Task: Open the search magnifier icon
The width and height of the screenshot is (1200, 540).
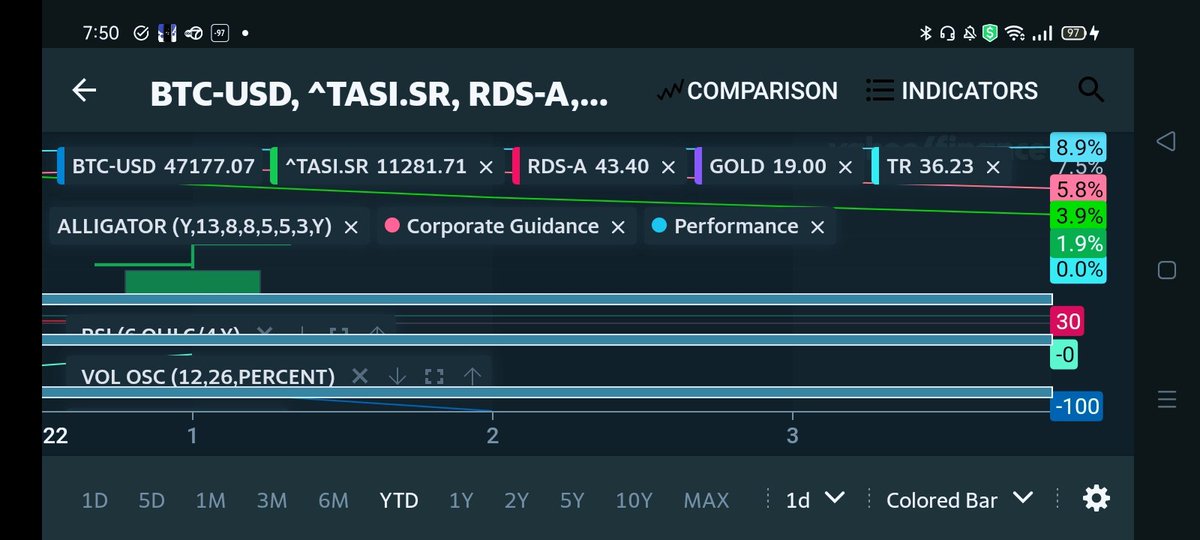Action: pos(1092,90)
